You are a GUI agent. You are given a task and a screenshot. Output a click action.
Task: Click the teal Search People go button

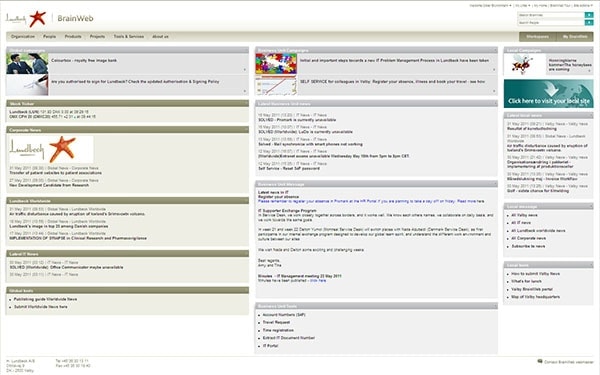(589, 23)
